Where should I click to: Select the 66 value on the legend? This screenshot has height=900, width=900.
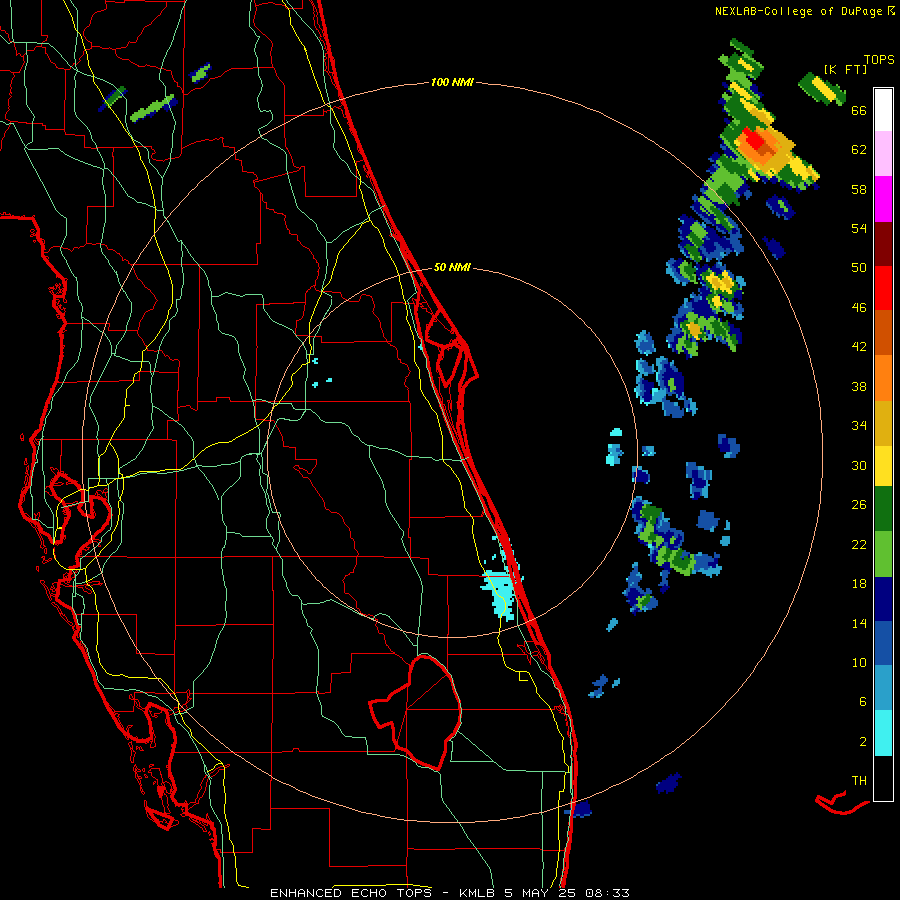859,110
